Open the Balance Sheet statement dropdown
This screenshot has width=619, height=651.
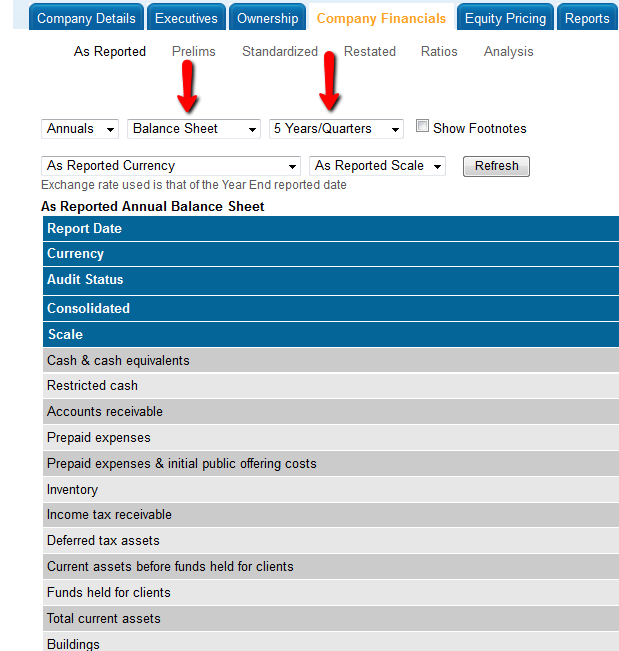[x=194, y=129]
